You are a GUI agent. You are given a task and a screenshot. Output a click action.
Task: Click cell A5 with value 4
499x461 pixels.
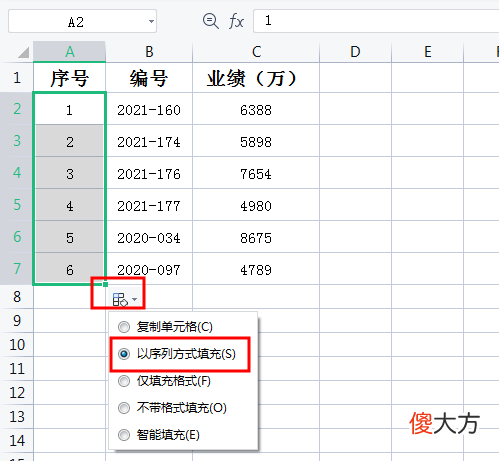pos(70,206)
